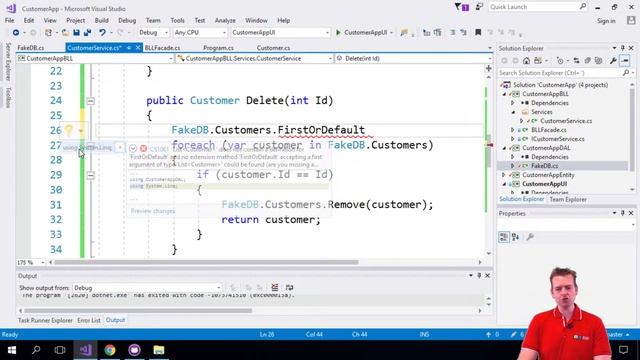
Task: Click the editor horizontal scrollbar thumb
Action: [x=207, y=262]
